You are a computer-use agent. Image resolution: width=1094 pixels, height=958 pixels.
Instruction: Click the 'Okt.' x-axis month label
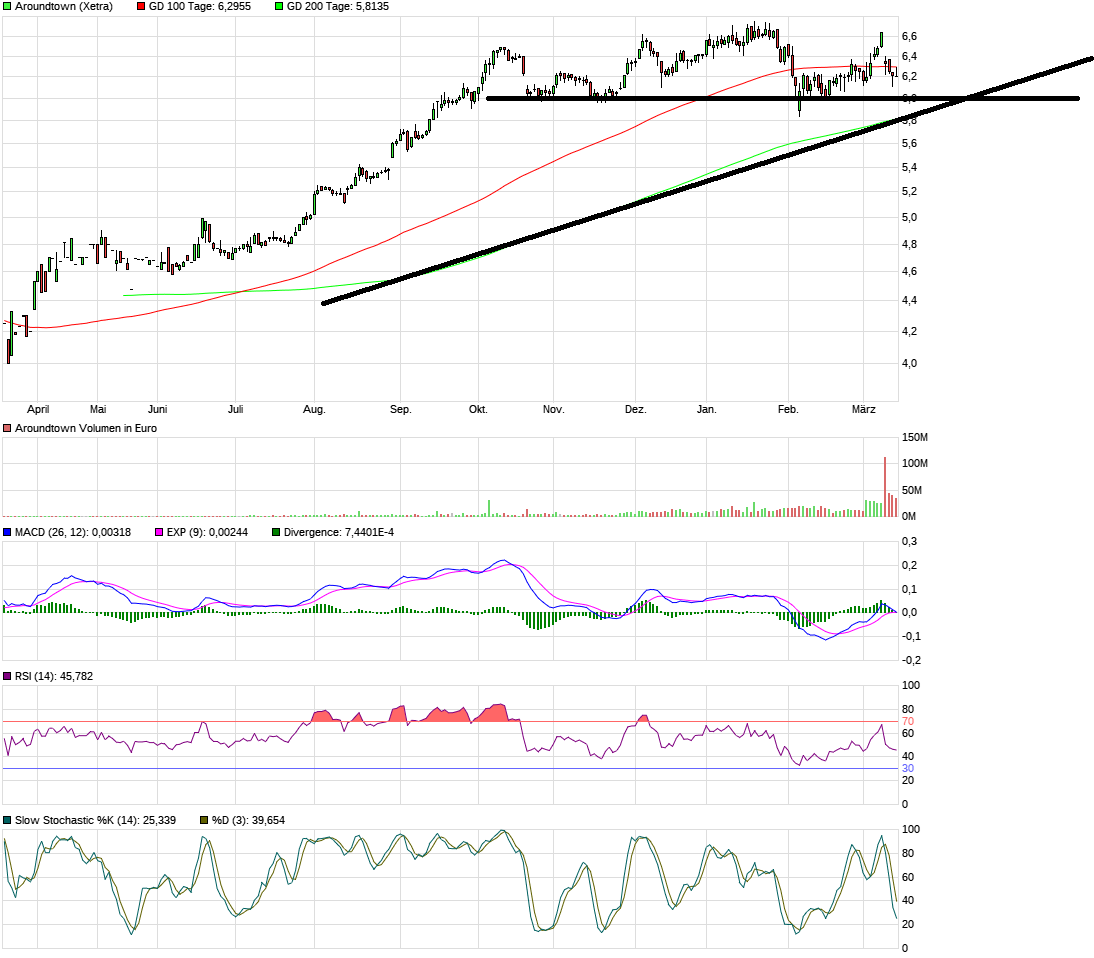478,410
